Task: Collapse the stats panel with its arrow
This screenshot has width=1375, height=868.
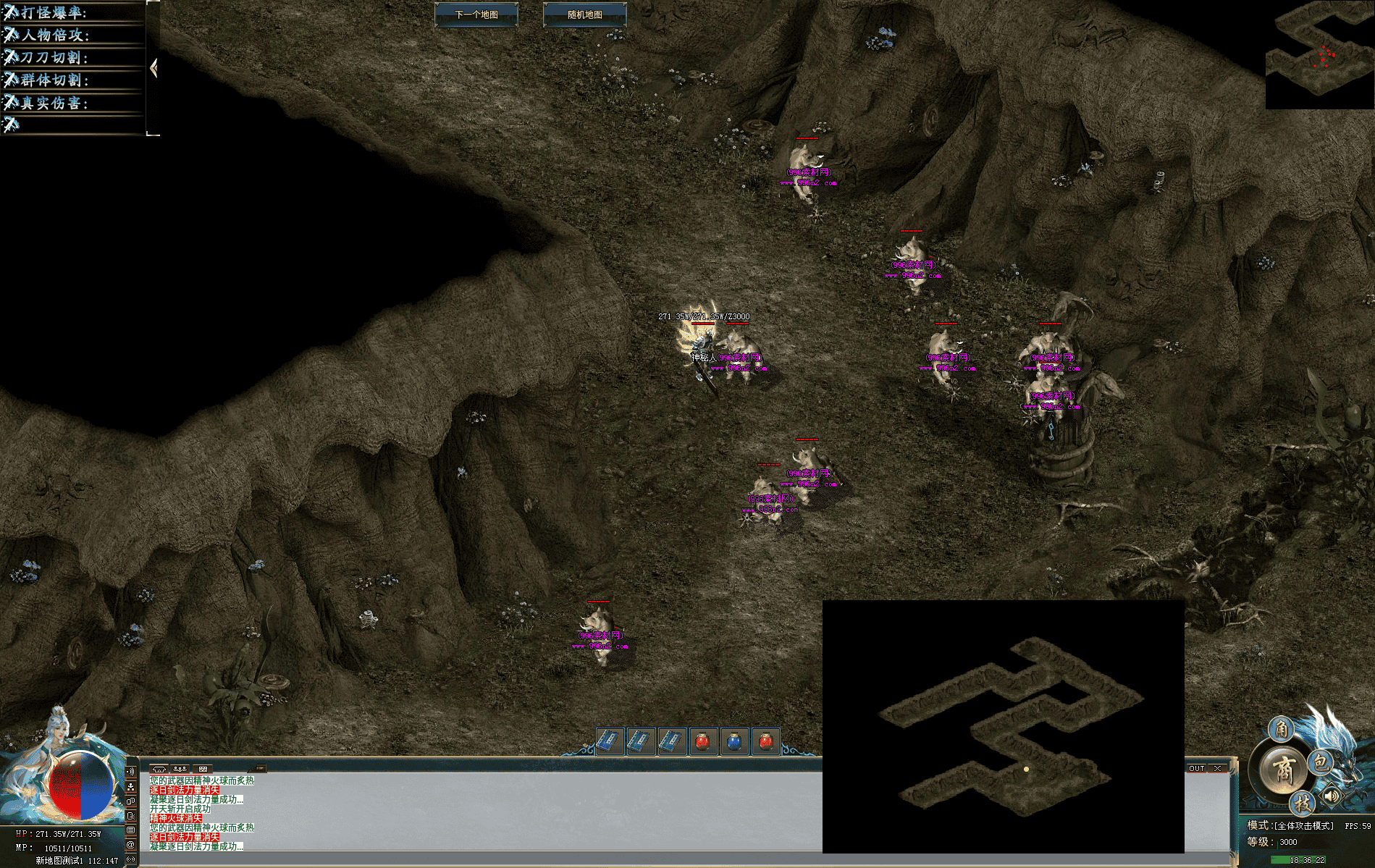Action: [154, 68]
